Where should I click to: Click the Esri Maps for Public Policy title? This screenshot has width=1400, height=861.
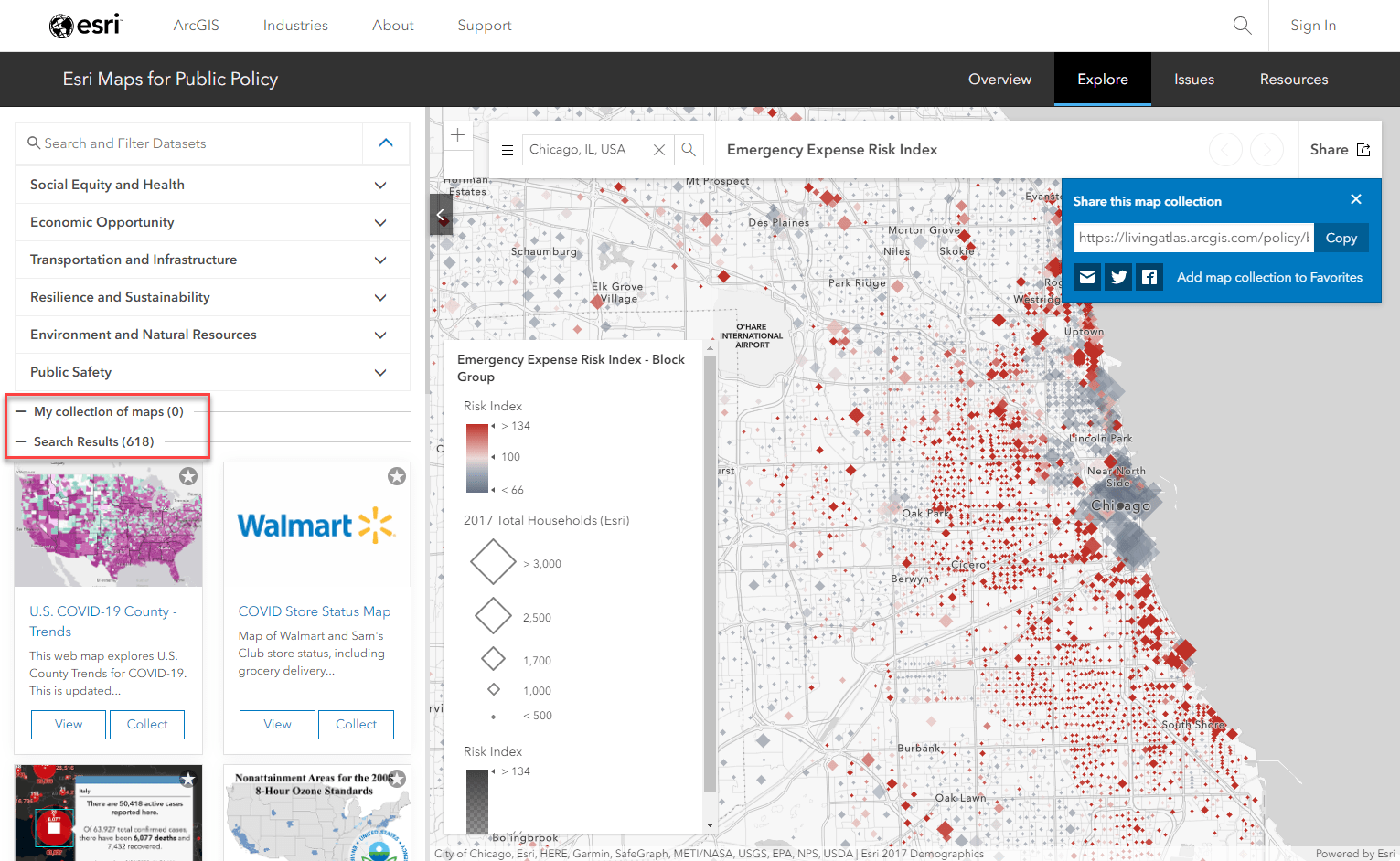(170, 80)
